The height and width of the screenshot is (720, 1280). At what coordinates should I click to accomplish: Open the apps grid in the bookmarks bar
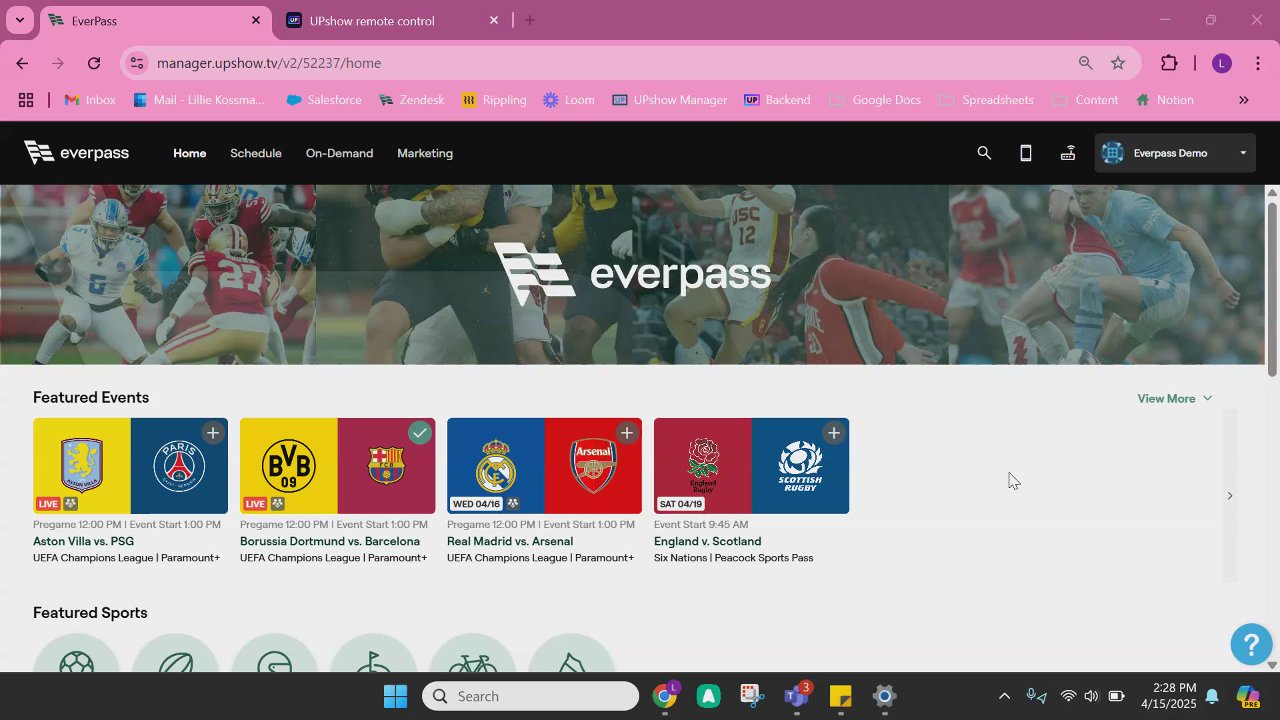(x=26, y=100)
